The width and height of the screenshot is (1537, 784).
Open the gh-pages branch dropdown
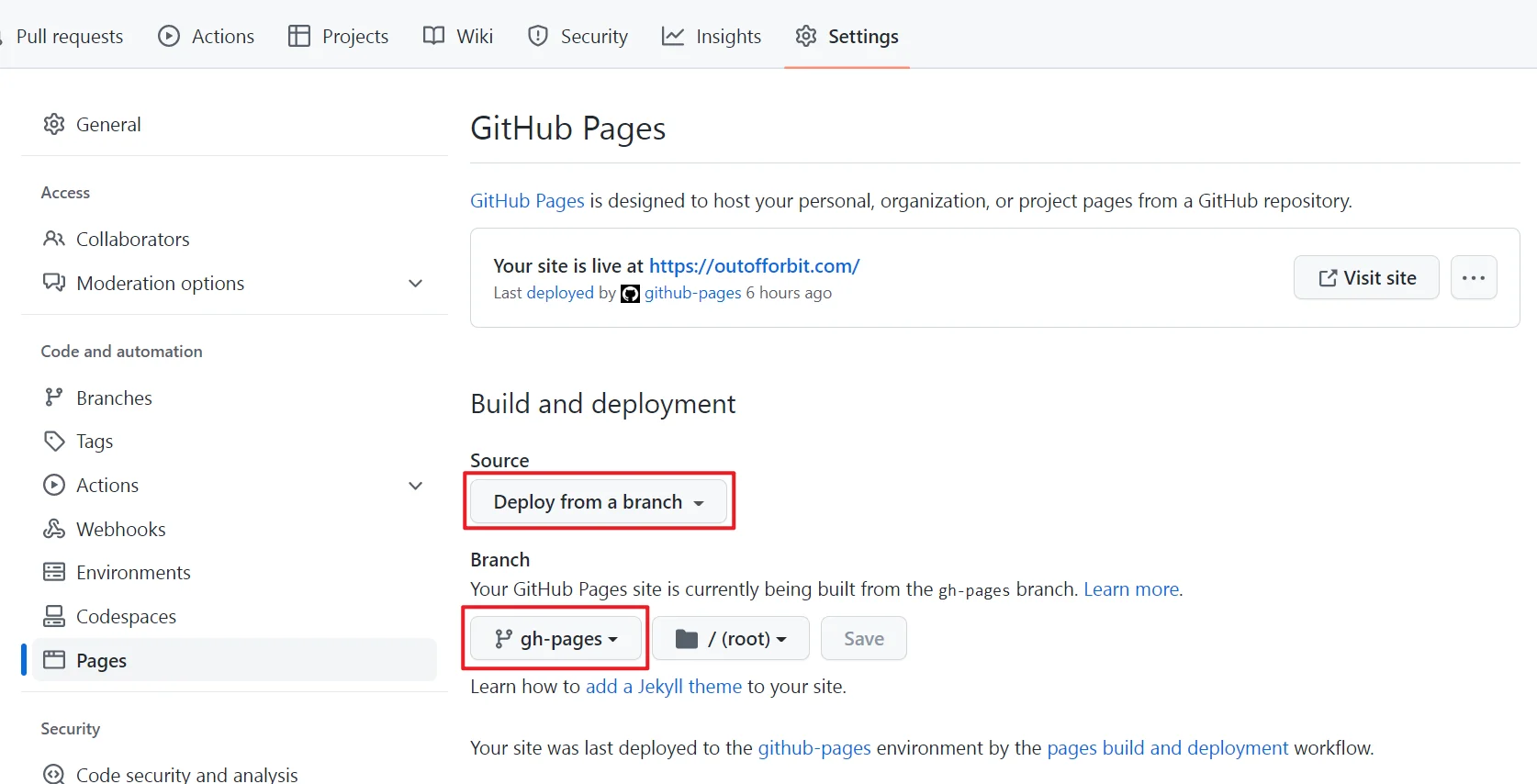click(x=555, y=638)
